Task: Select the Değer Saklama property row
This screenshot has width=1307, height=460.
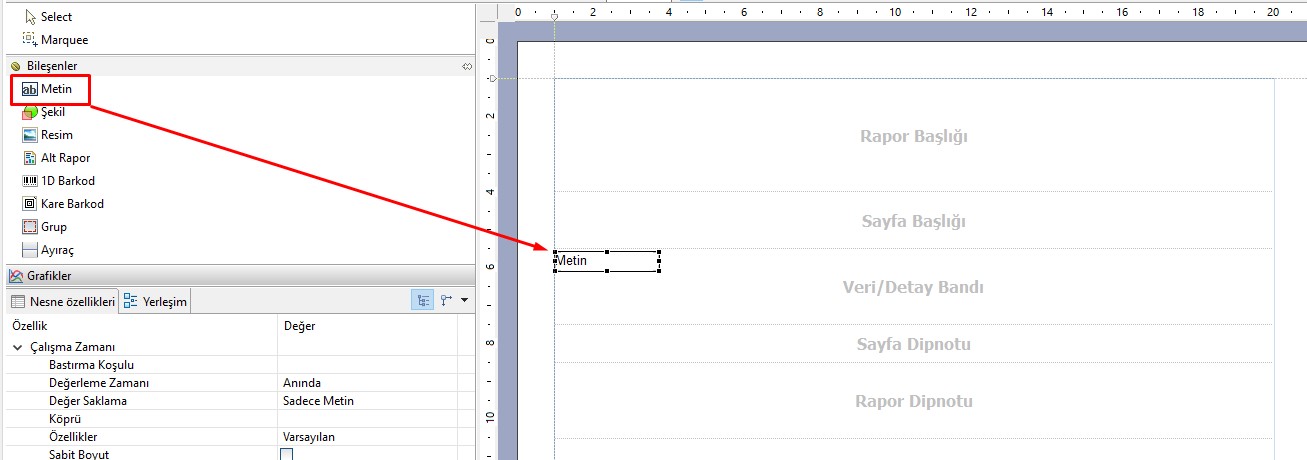Action: 240,401
